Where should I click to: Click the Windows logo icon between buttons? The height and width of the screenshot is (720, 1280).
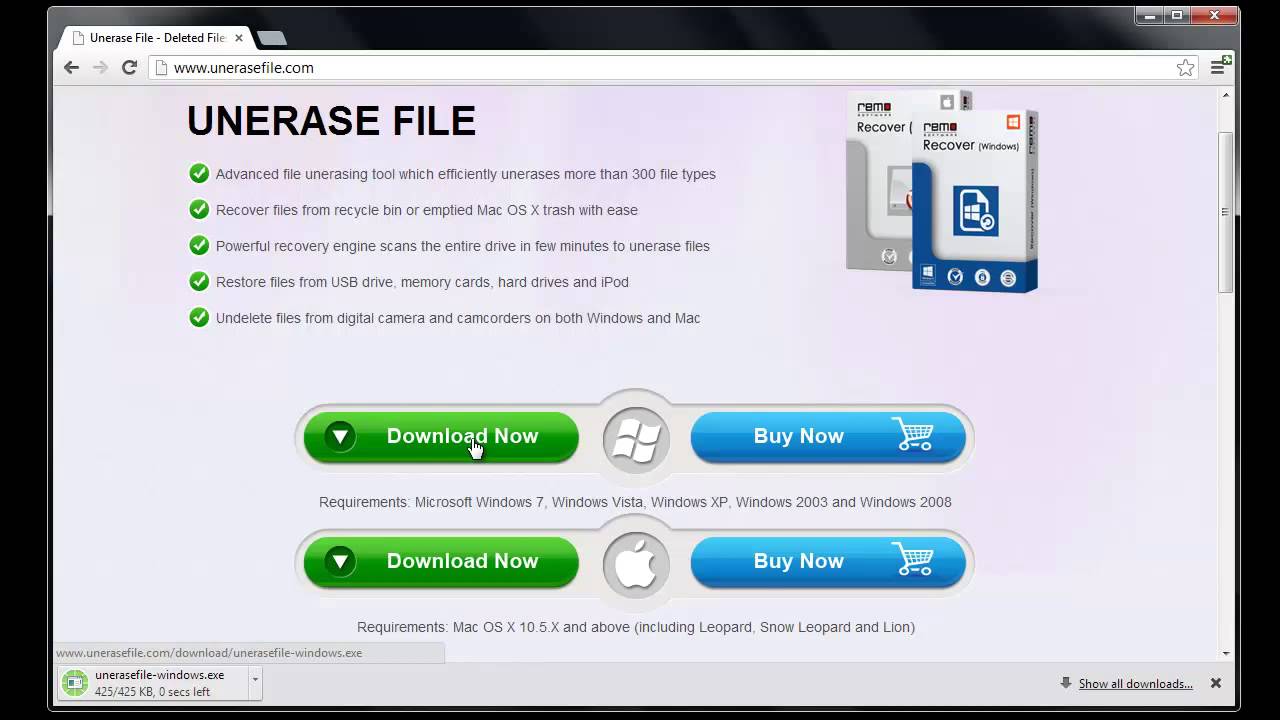point(636,440)
